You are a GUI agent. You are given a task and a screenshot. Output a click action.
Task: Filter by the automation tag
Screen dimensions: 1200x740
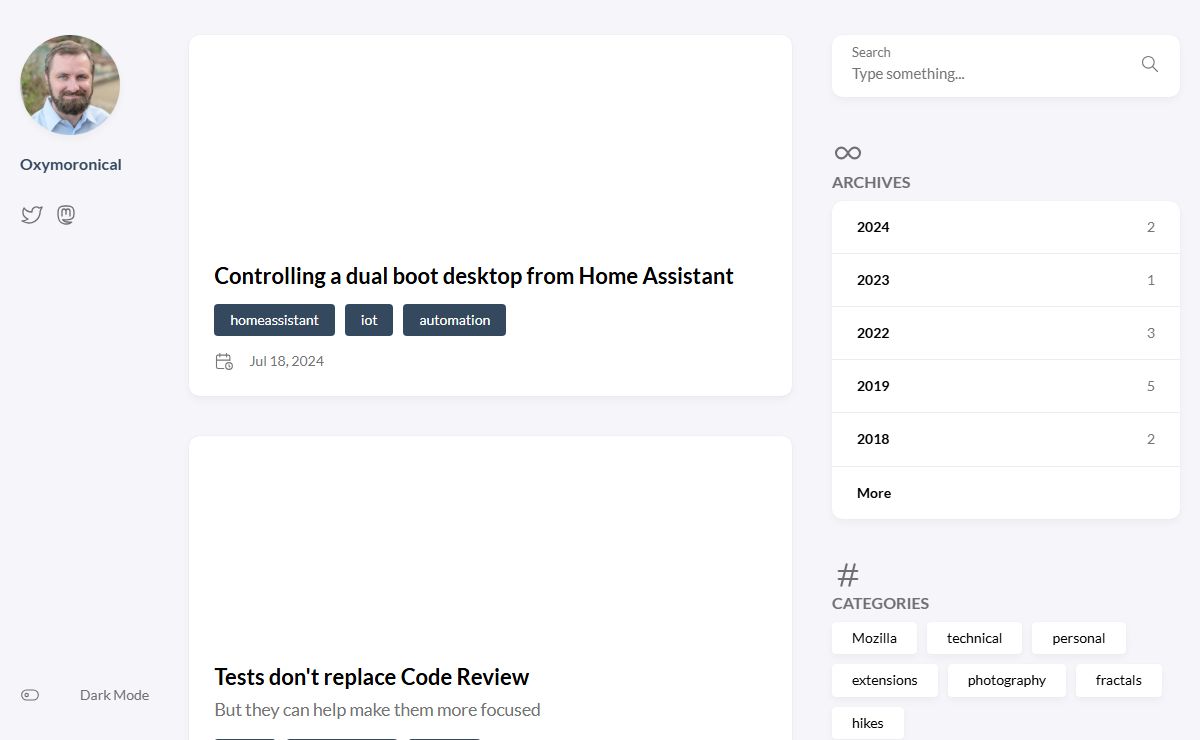tap(454, 320)
